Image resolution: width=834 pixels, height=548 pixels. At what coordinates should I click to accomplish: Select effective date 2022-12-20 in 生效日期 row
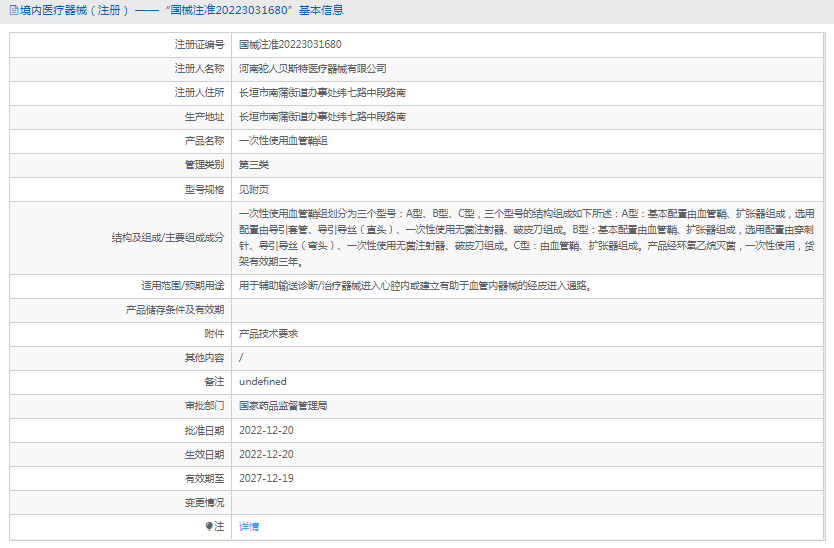(266, 454)
